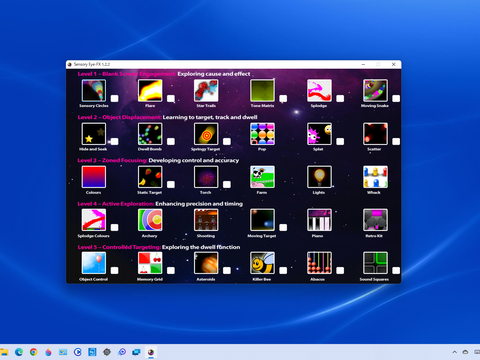480x360 pixels.
Task: Toggle the checkbox next to Splodge
Action: click(340, 98)
